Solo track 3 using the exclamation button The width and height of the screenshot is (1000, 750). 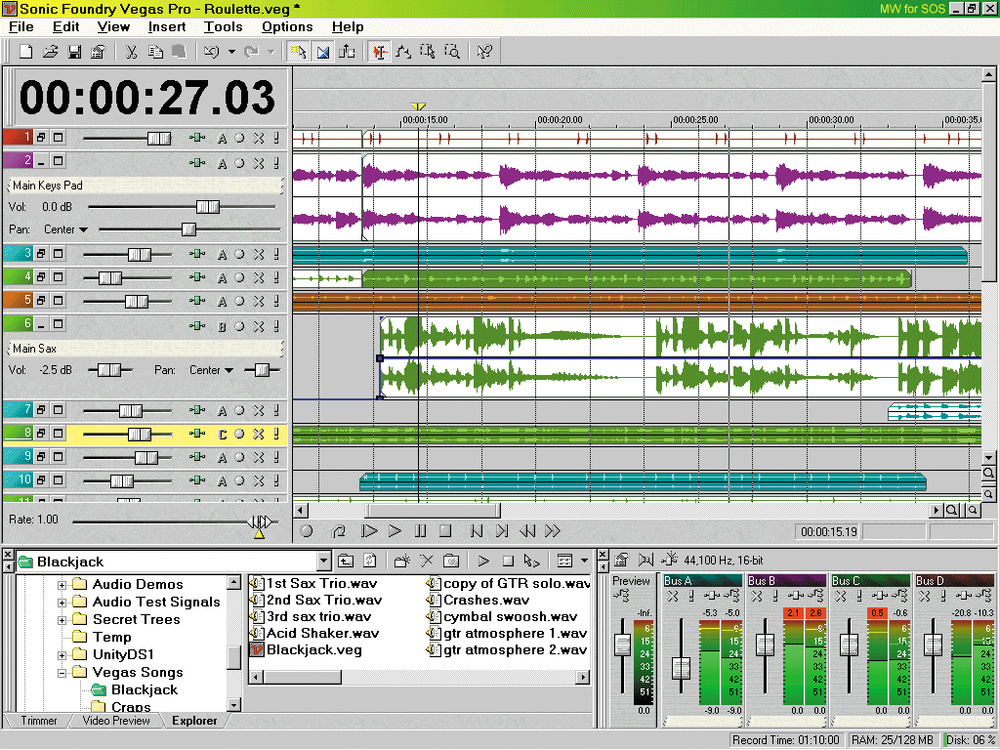(276, 254)
